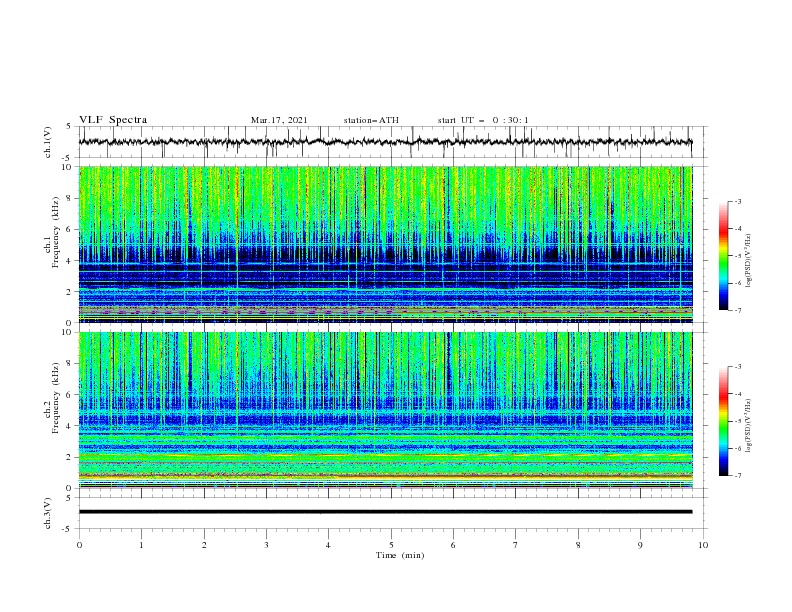Click the "2" tick on the time axis
The height and width of the screenshot is (612, 792).
[x=204, y=545]
